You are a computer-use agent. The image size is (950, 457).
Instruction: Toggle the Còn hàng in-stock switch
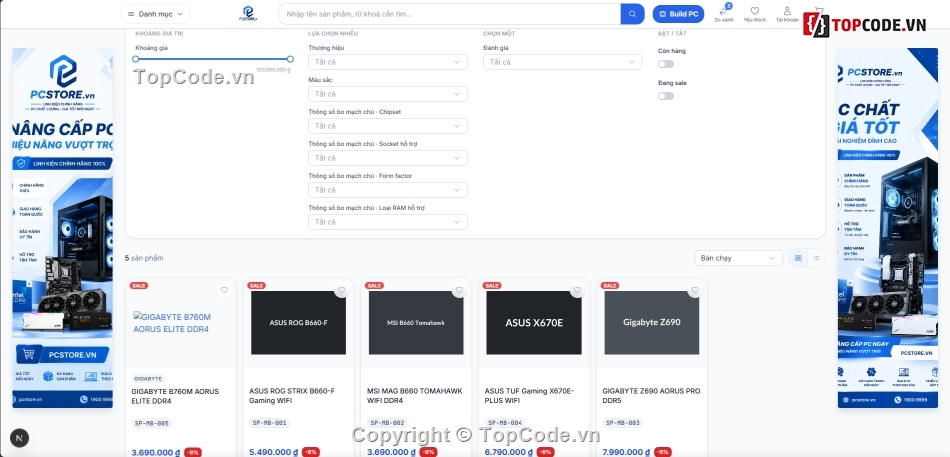[666, 64]
